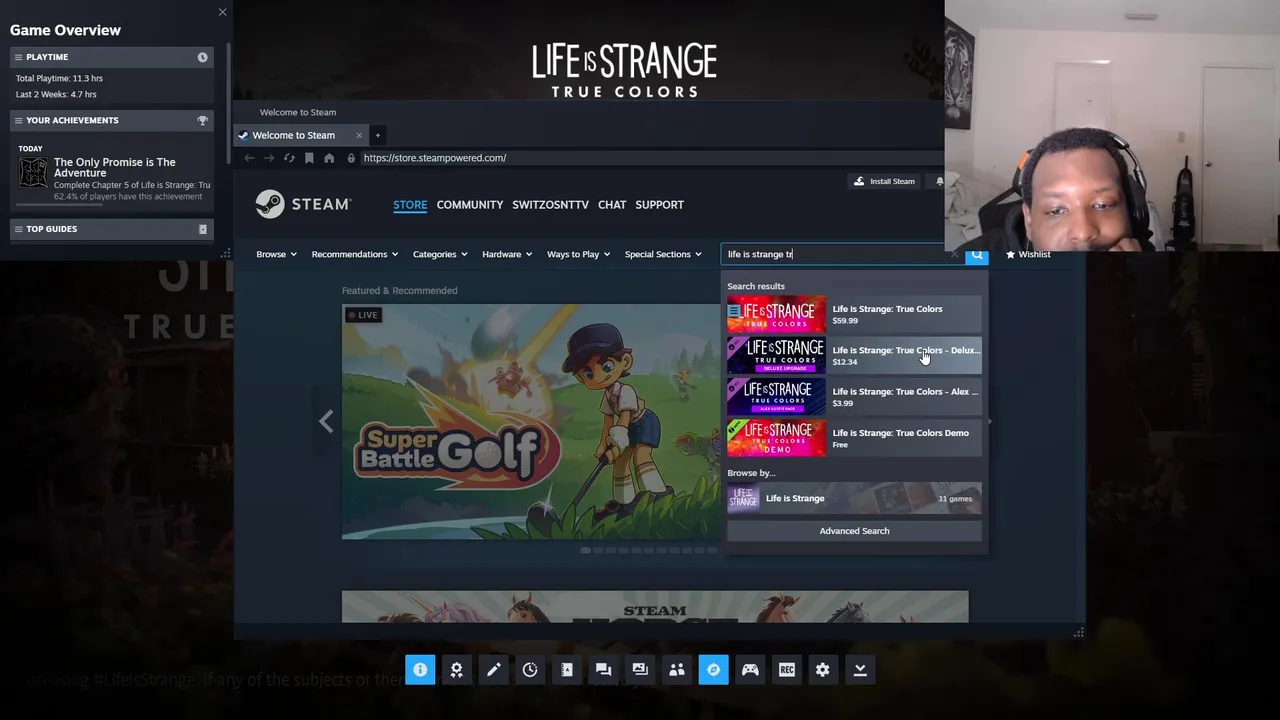The image size is (1280, 720).
Task: Expand the TOP GUIDES section header
Action: pyautogui.click(x=112, y=229)
